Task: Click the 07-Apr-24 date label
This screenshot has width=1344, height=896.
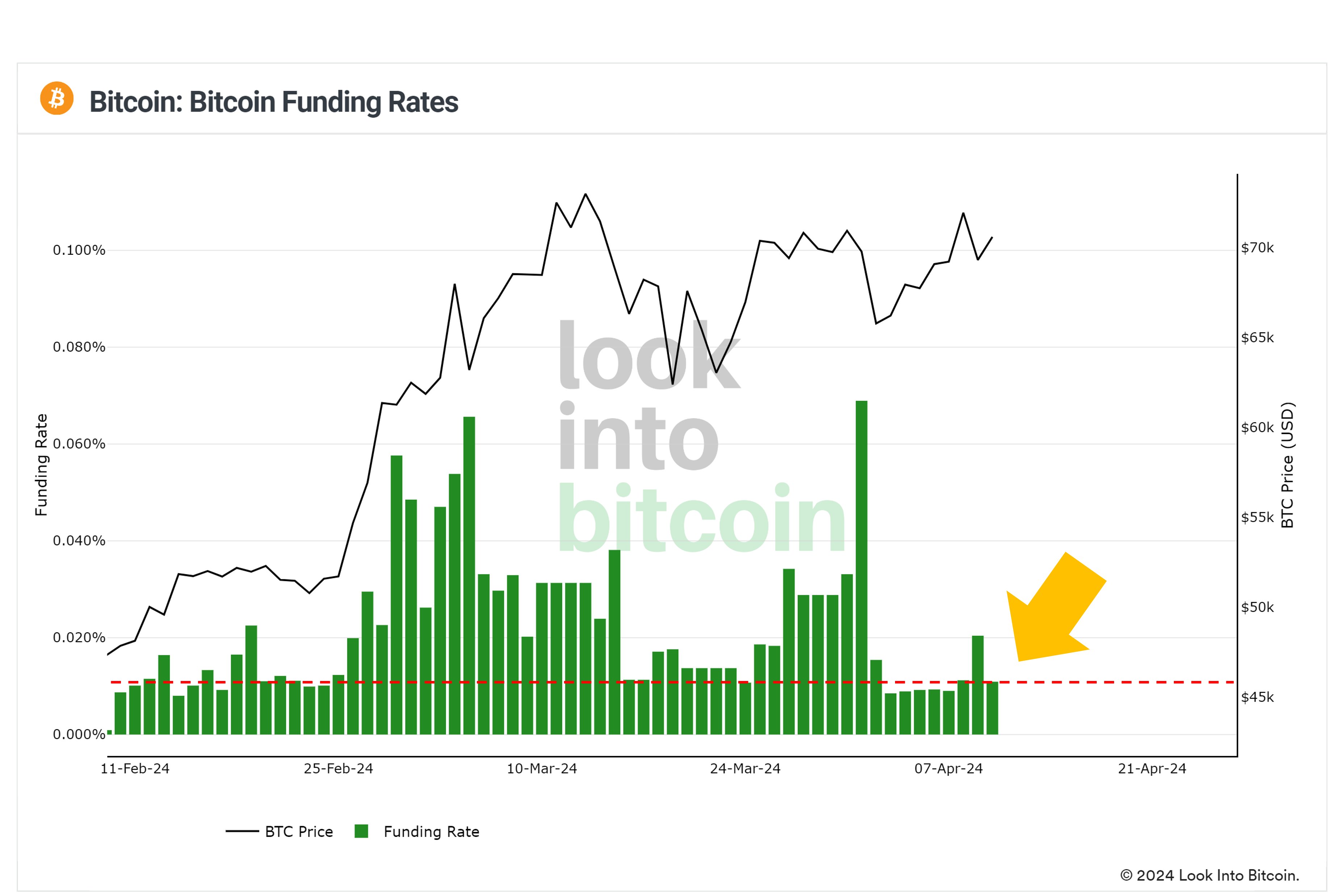Action: click(x=949, y=769)
